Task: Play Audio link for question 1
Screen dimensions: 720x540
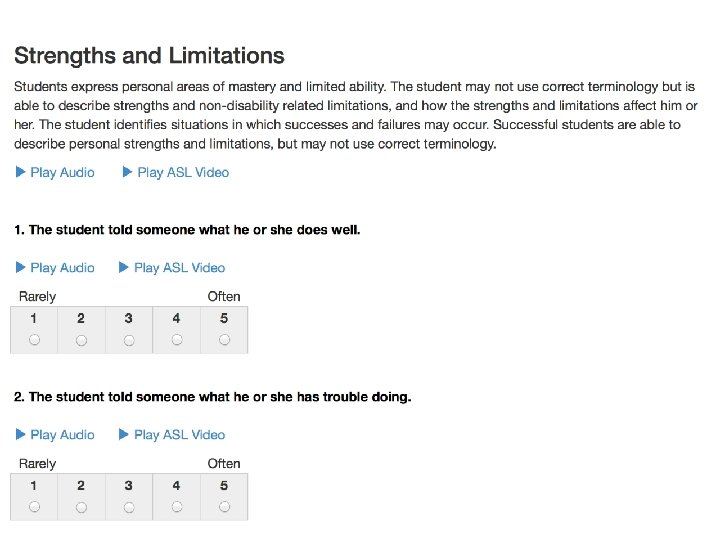Action: tap(62, 267)
